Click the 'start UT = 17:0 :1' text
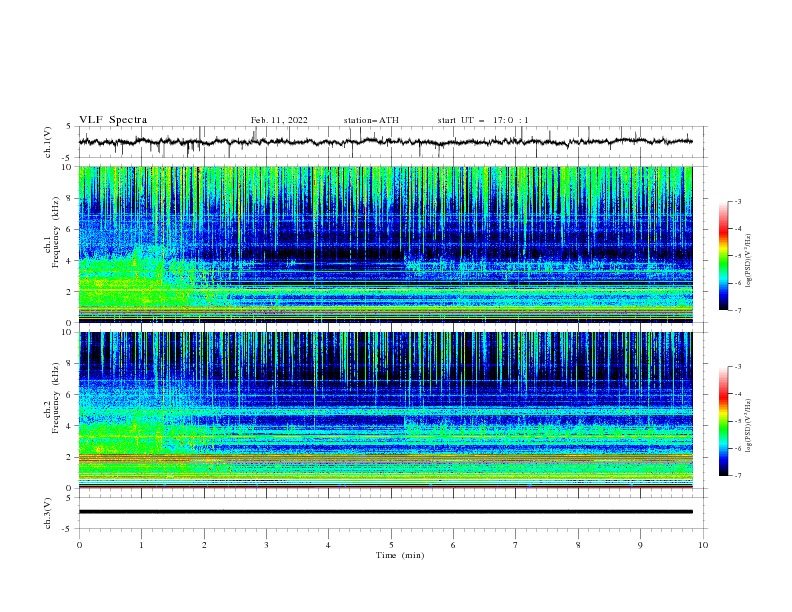The width and height of the screenshot is (792, 612). tap(483, 120)
